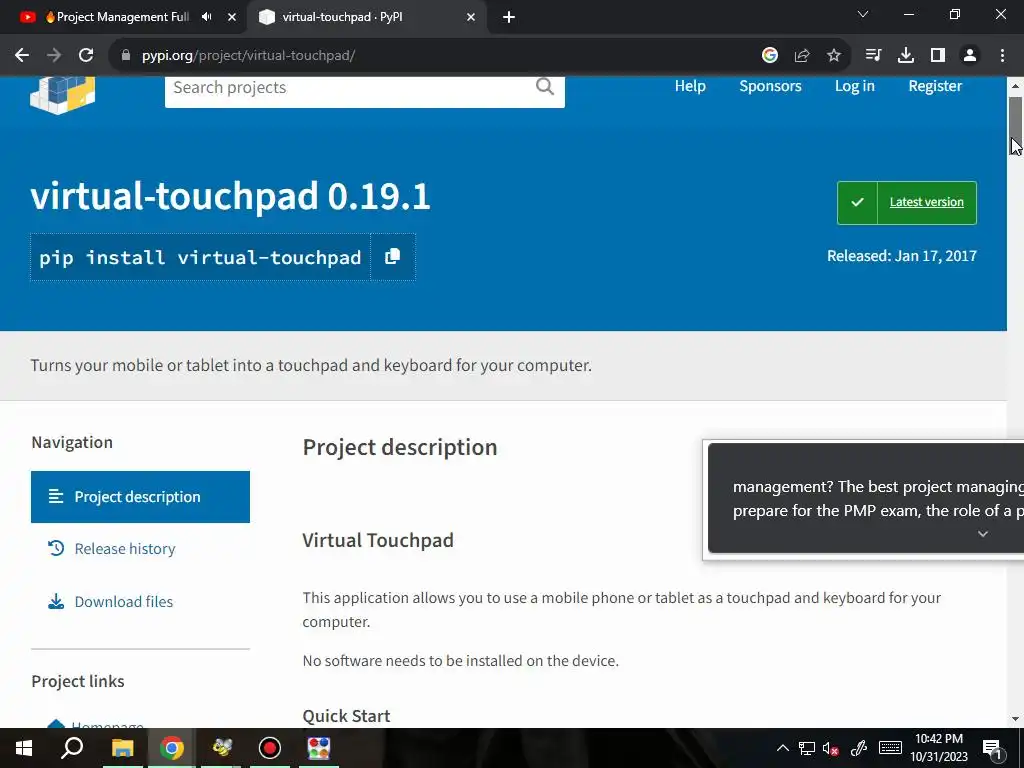Toggle Chrome side panel icon

click(938, 56)
